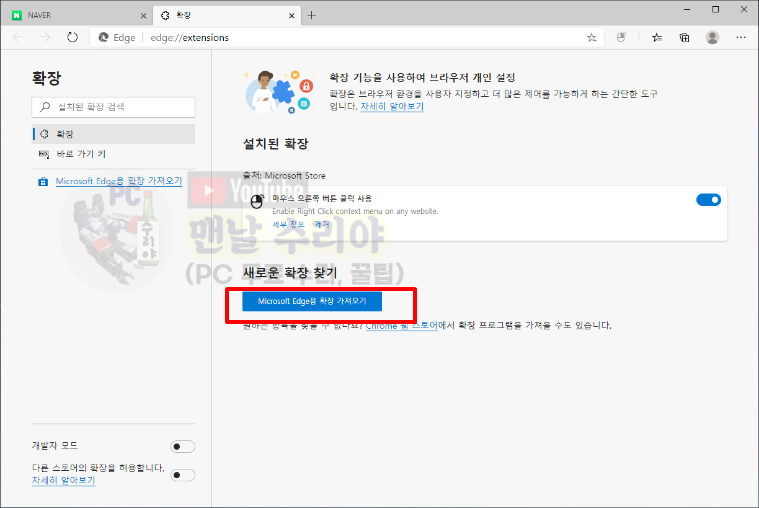The height and width of the screenshot is (508, 759).
Task: Open 바로 가기 키 in the sidebar
Action: (x=114, y=154)
